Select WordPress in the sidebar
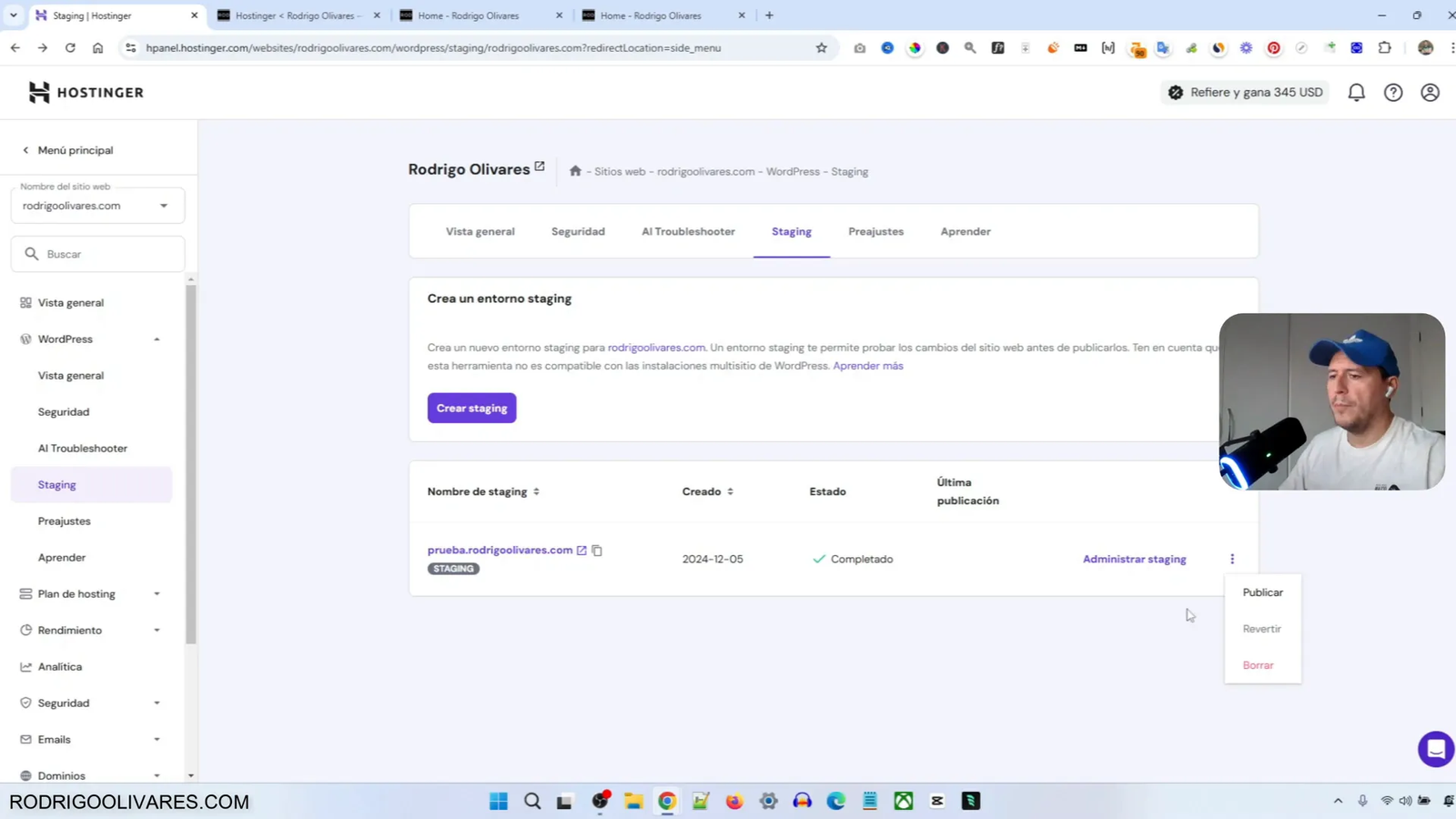Viewport: 1456px width, 819px height. click(65, 339)
